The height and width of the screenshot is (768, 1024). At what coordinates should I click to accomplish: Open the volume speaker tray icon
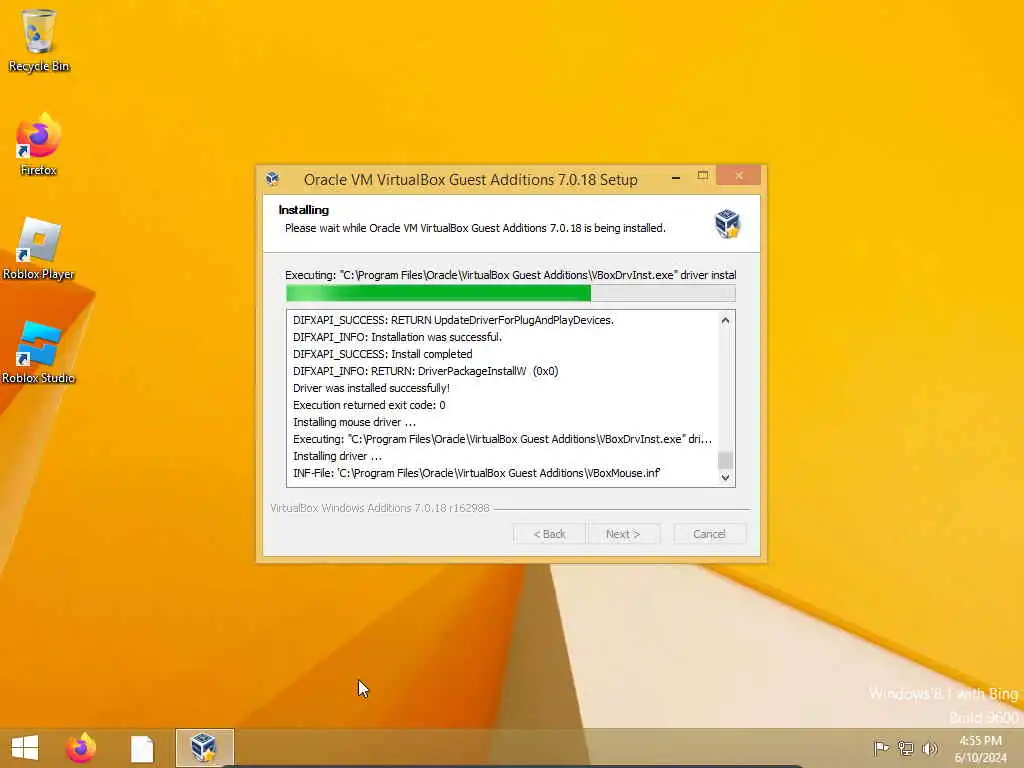[929, 748]
